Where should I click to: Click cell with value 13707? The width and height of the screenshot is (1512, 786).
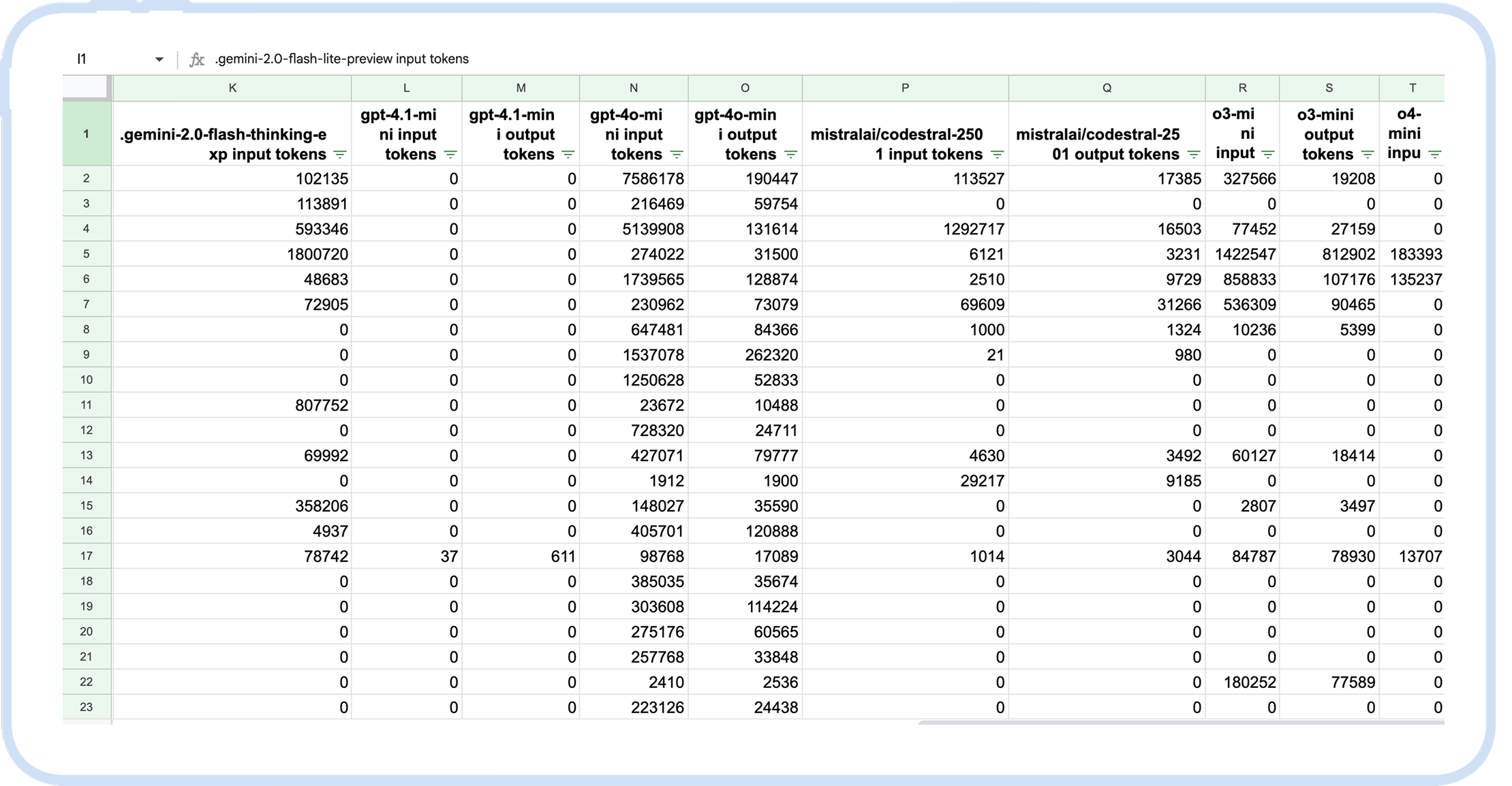[1413, 556]
